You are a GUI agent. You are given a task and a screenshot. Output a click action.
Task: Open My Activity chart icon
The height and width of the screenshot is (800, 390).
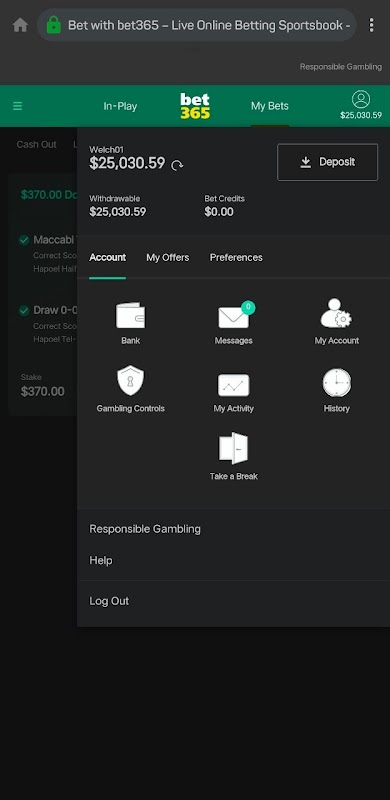(x=234, y=385)
